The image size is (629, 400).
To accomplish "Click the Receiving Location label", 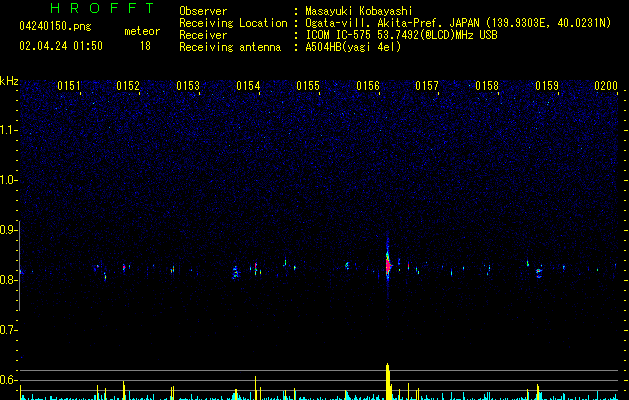I will tap(233, 23).
